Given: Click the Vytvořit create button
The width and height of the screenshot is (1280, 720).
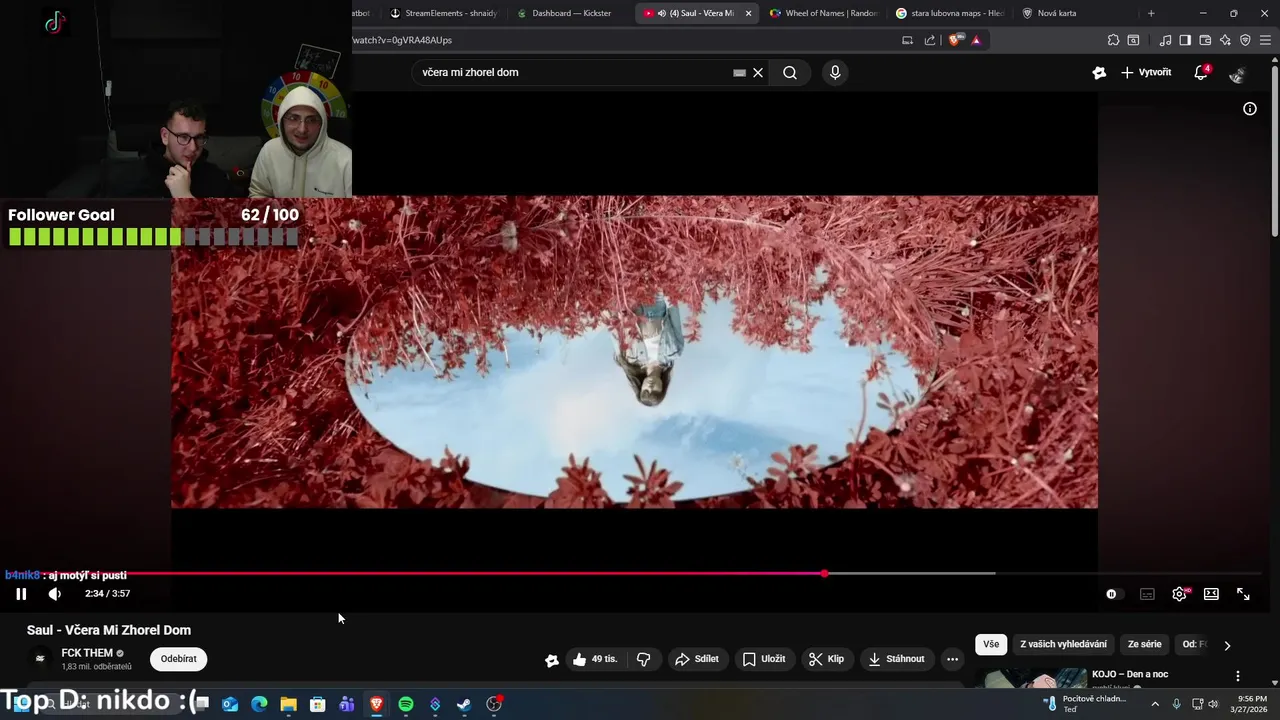Looking at the screenshot, I should [1146, 72].
